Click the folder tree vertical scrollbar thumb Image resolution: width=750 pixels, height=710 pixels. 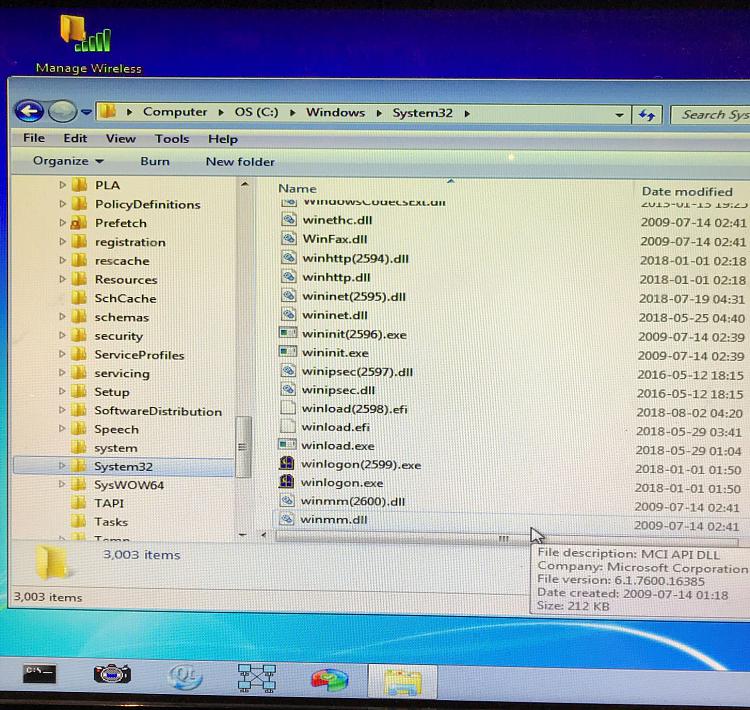[x=243, y=447]
